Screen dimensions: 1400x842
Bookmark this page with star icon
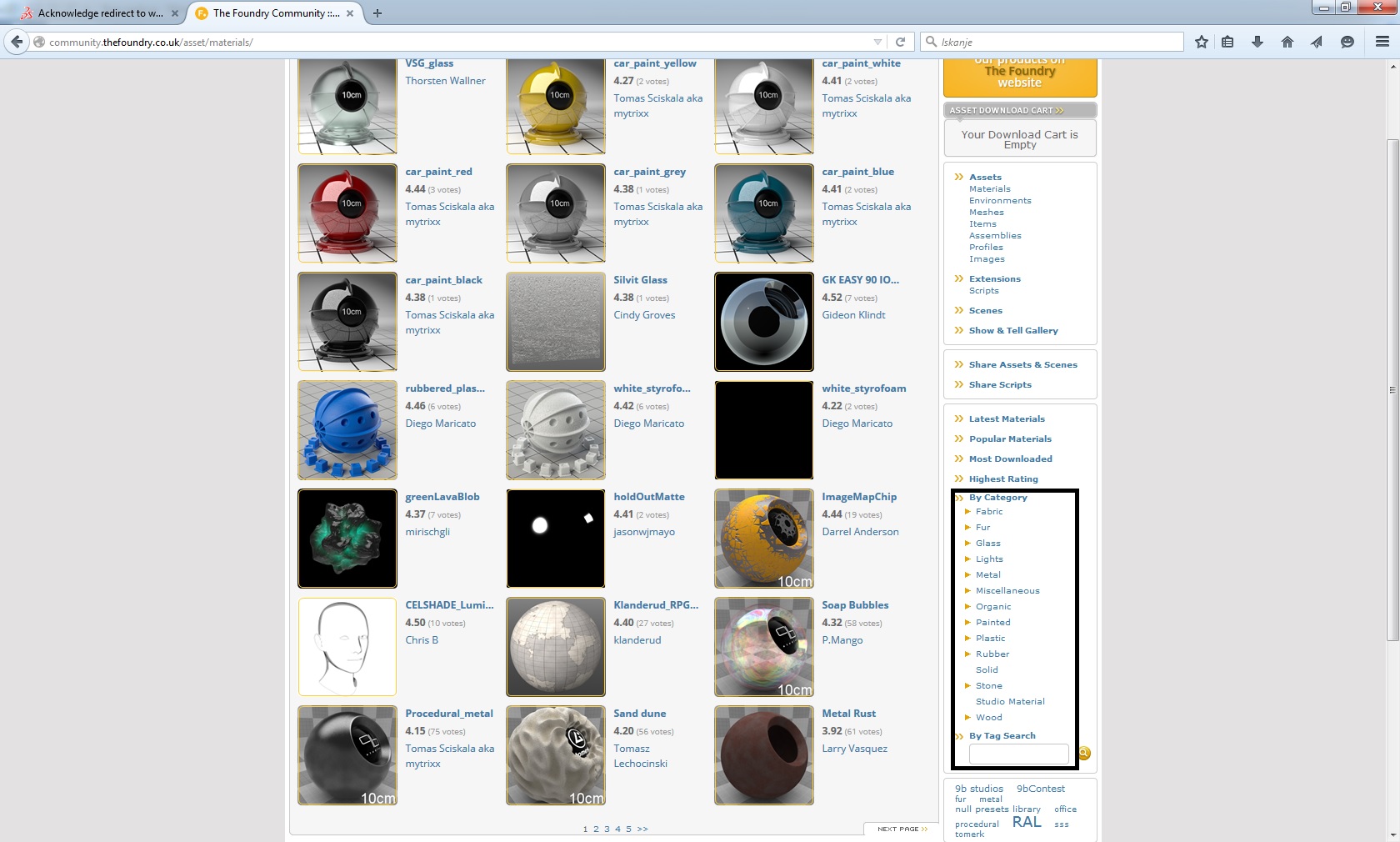point(1201,42)
